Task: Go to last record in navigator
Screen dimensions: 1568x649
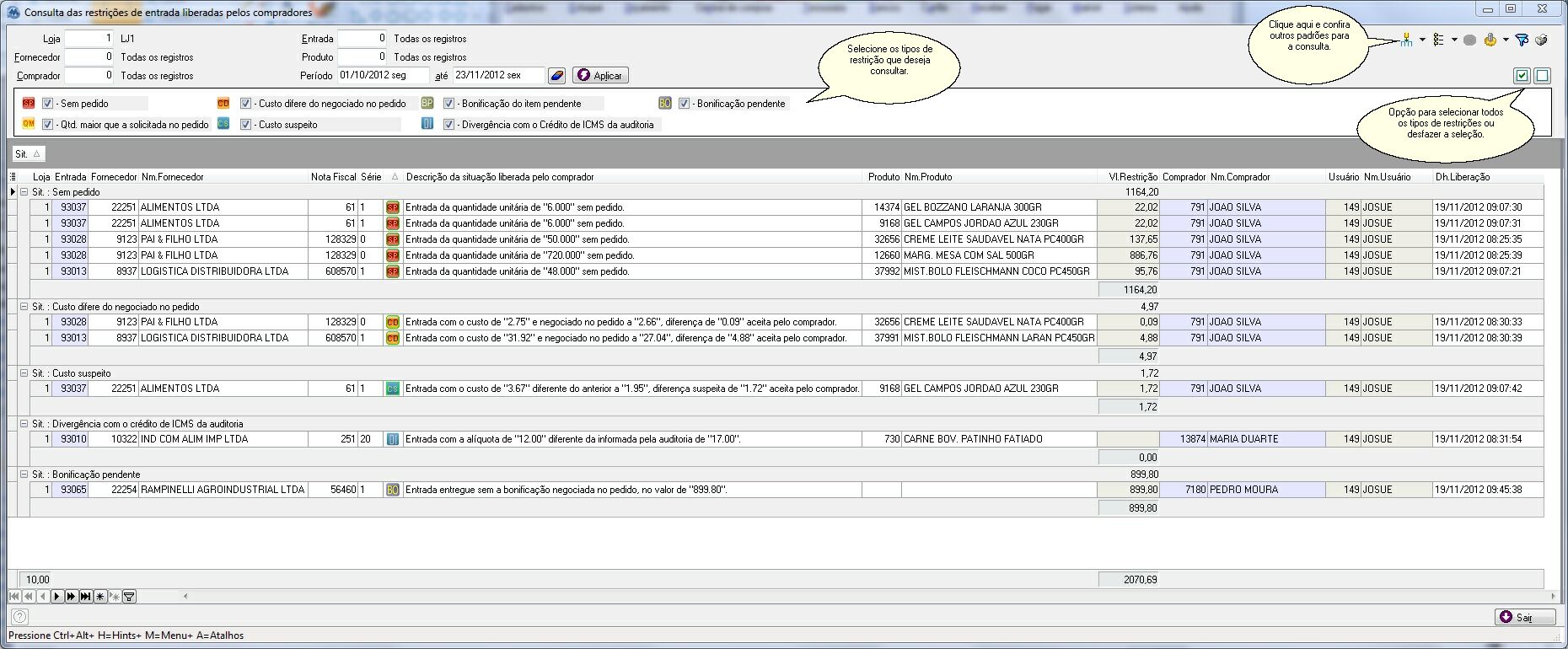Action: click(85, 597)
